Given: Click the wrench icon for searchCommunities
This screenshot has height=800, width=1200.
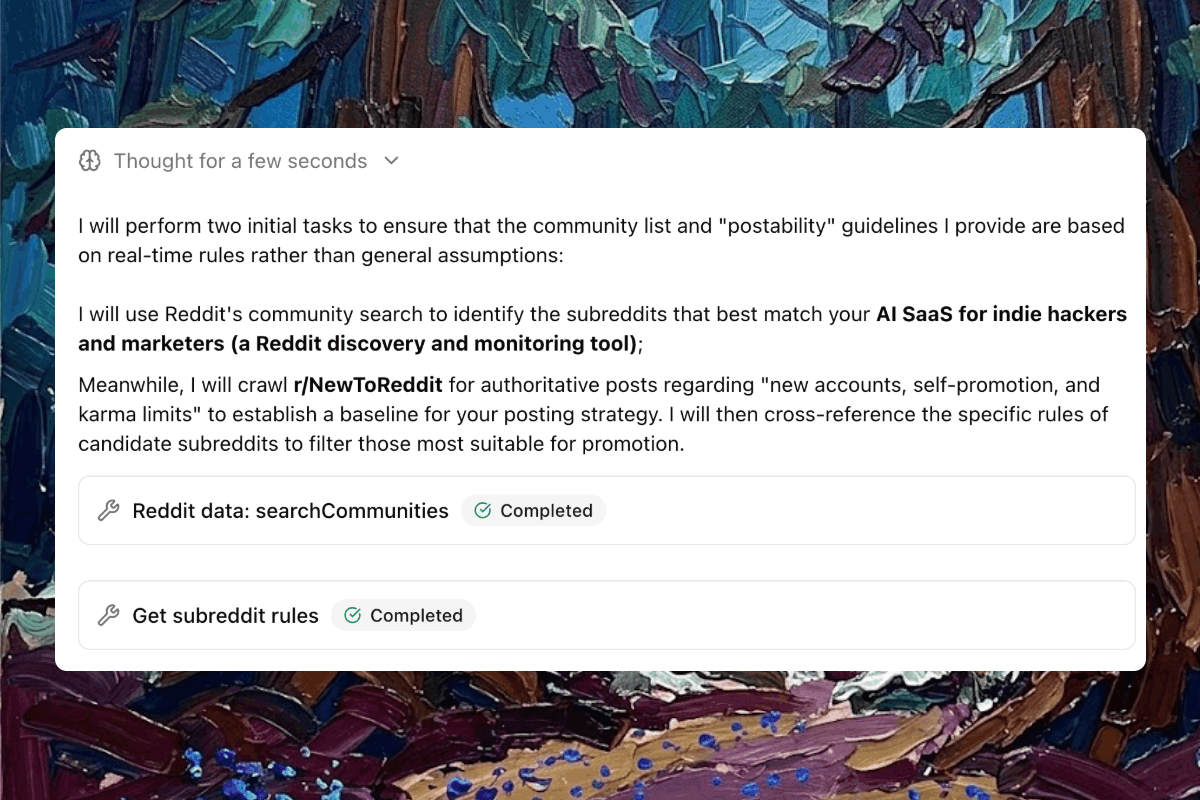Looking at the screenshot, I should (x=108, y=511).
